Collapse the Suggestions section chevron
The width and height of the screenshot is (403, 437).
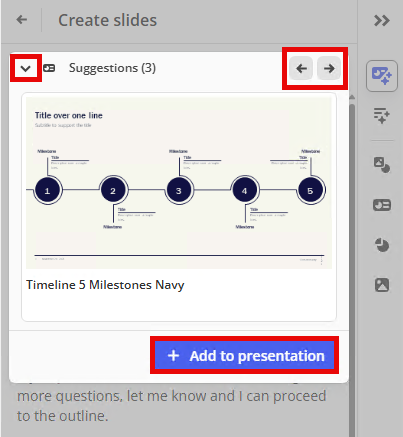click(x=26, y=68)
